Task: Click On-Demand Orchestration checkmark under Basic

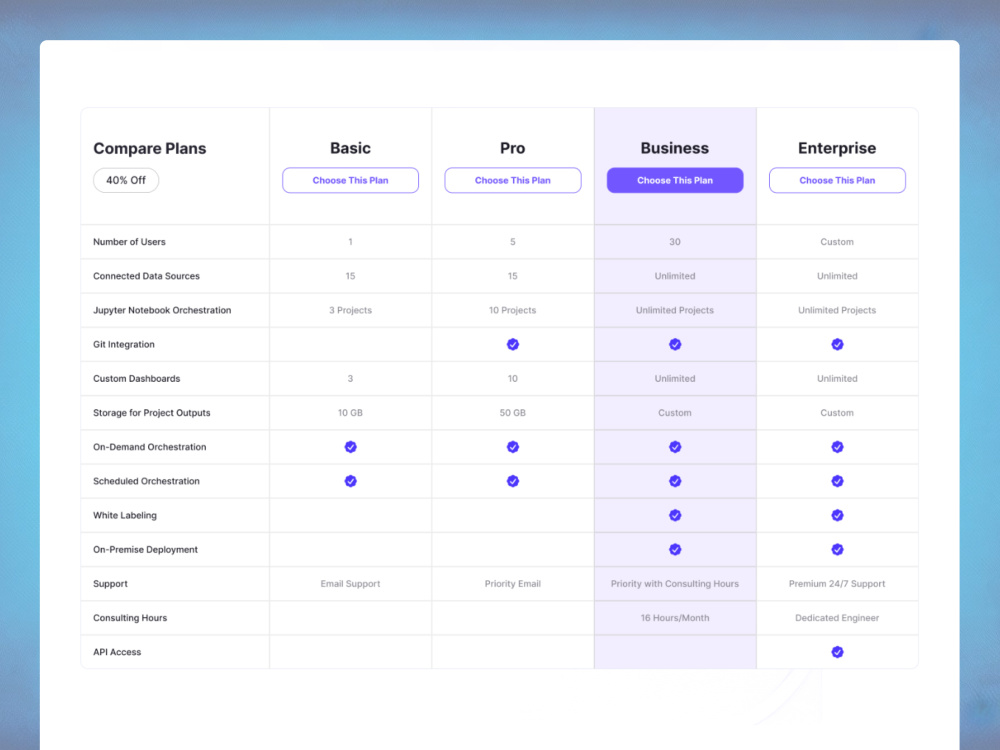Action: click(x=350, y=447)
